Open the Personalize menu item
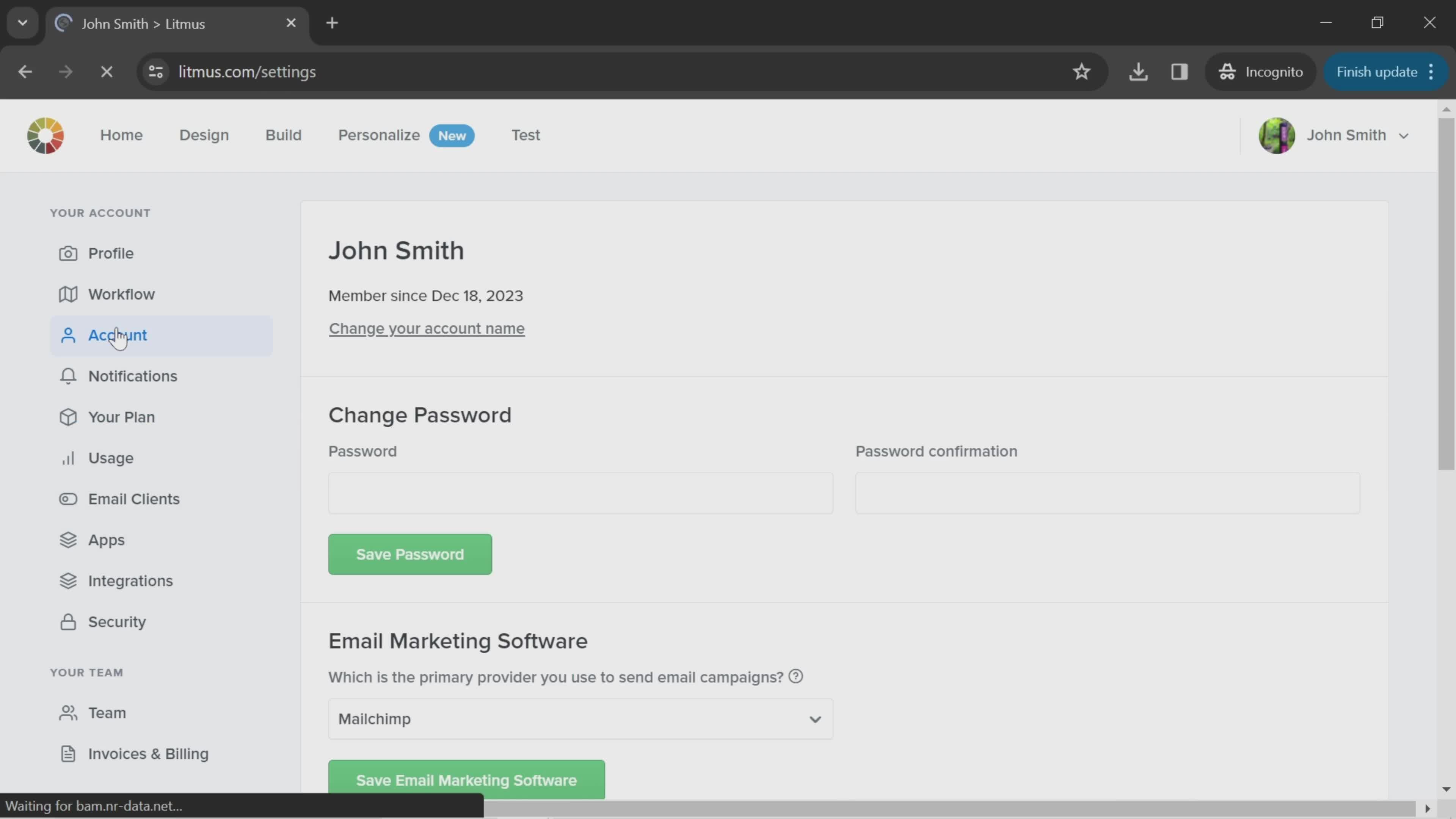The width and height of the screenshot is (1456, 819). coord(379,135)
